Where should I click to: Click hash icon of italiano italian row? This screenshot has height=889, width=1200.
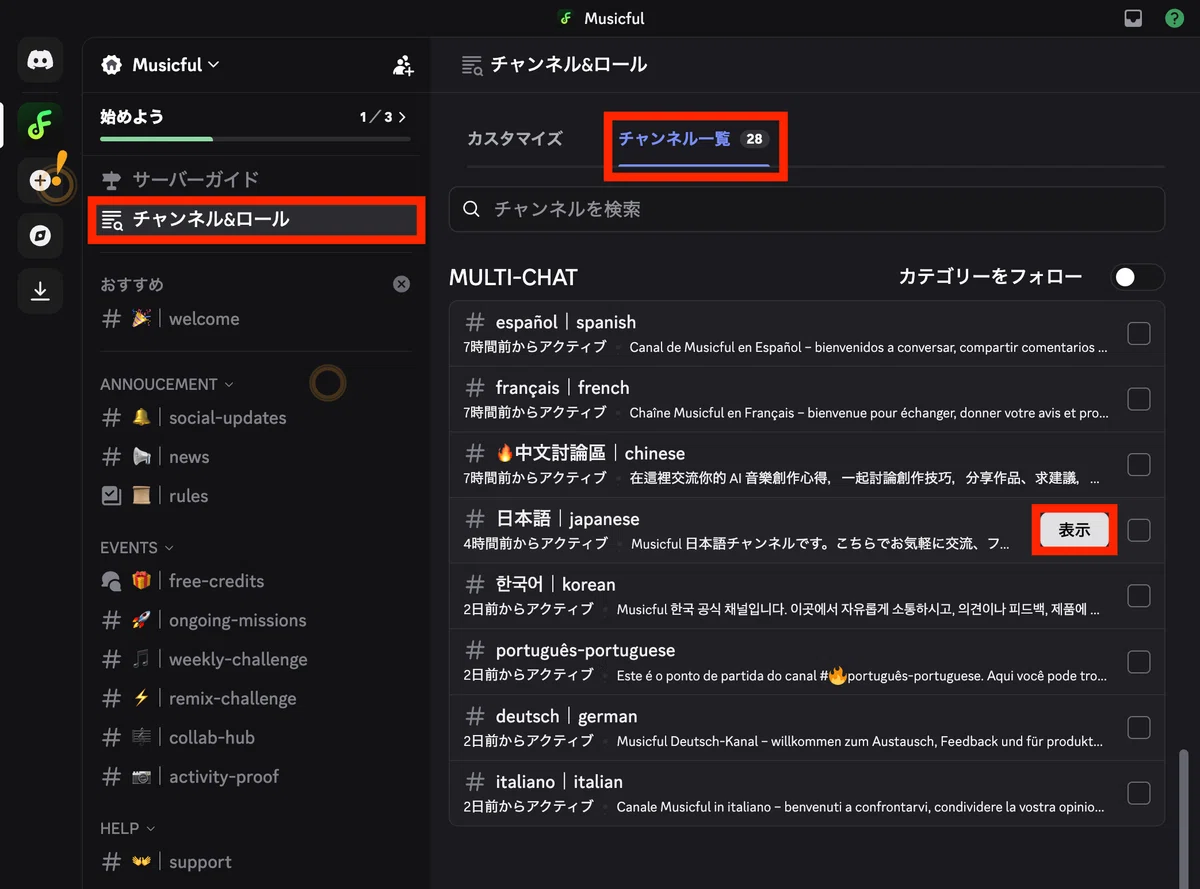[475, 782]
